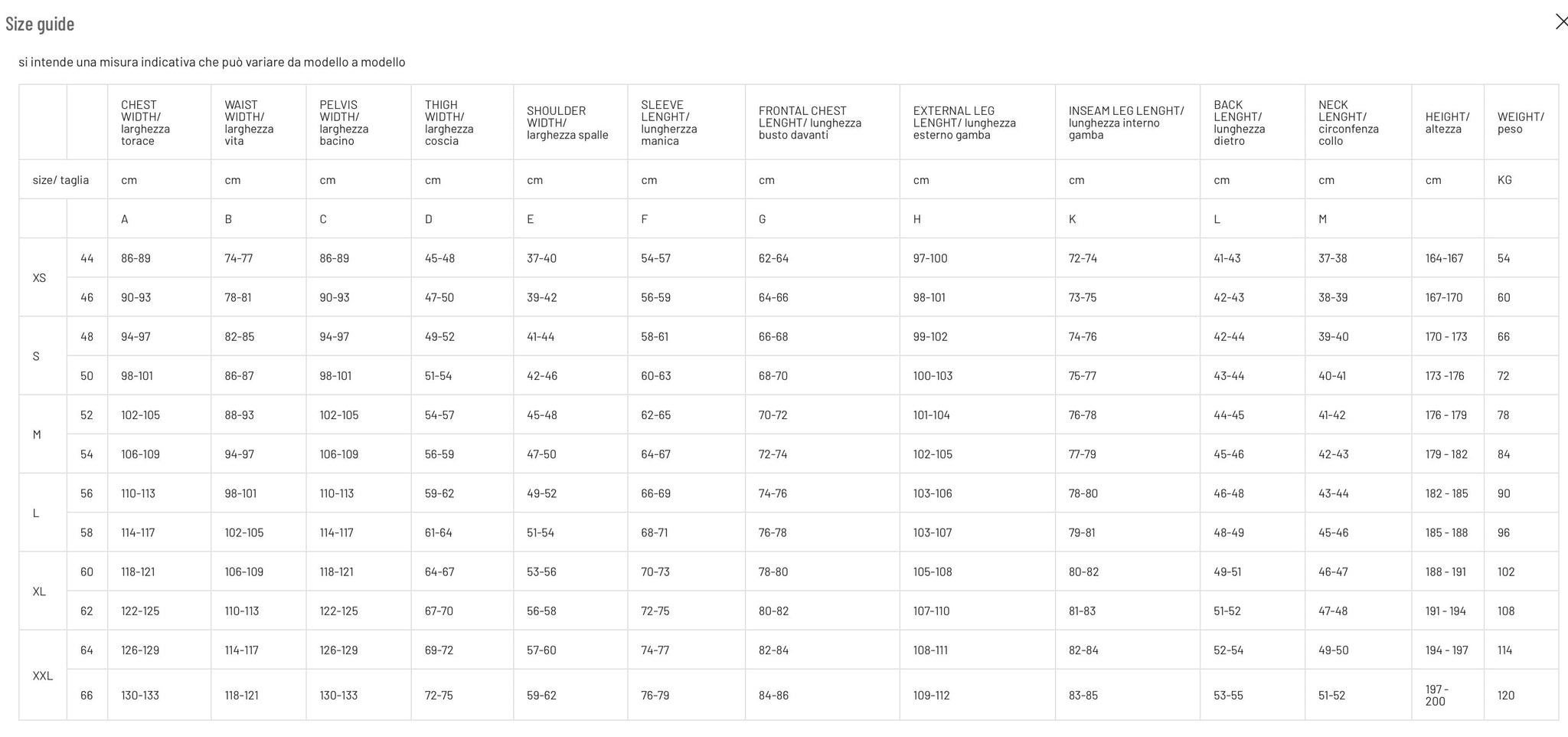This screenshot has width=1568, height=737.
Task: Click the M size row label
Action: click(37, 434)
